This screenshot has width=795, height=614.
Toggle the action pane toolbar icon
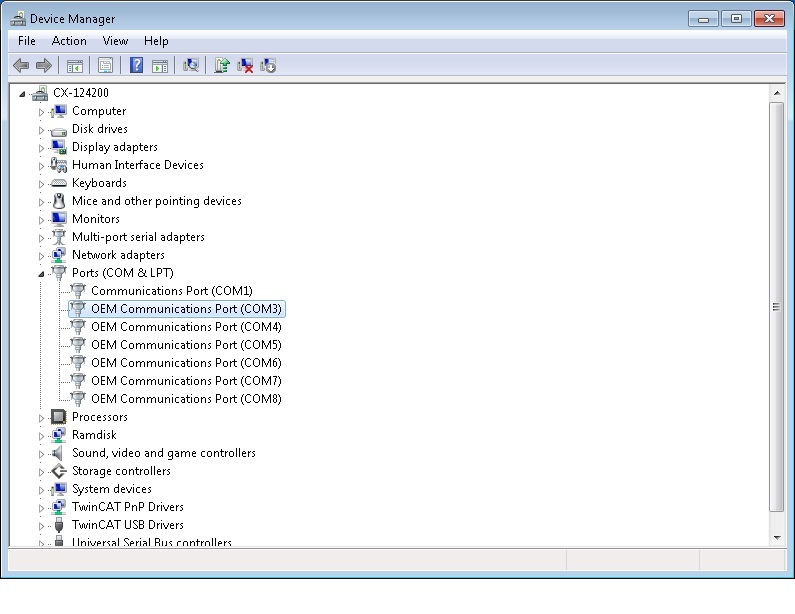tap(160, 65)
